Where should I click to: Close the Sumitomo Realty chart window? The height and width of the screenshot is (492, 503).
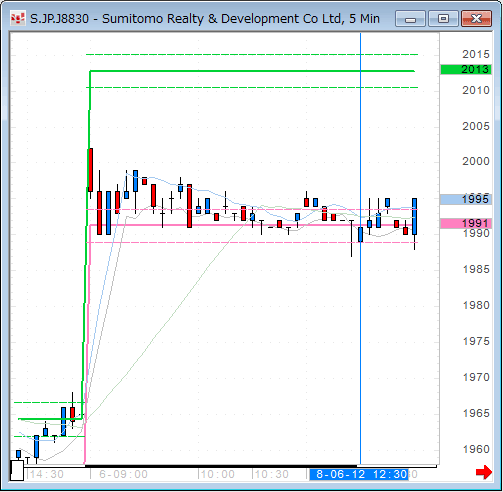point(477,19)
